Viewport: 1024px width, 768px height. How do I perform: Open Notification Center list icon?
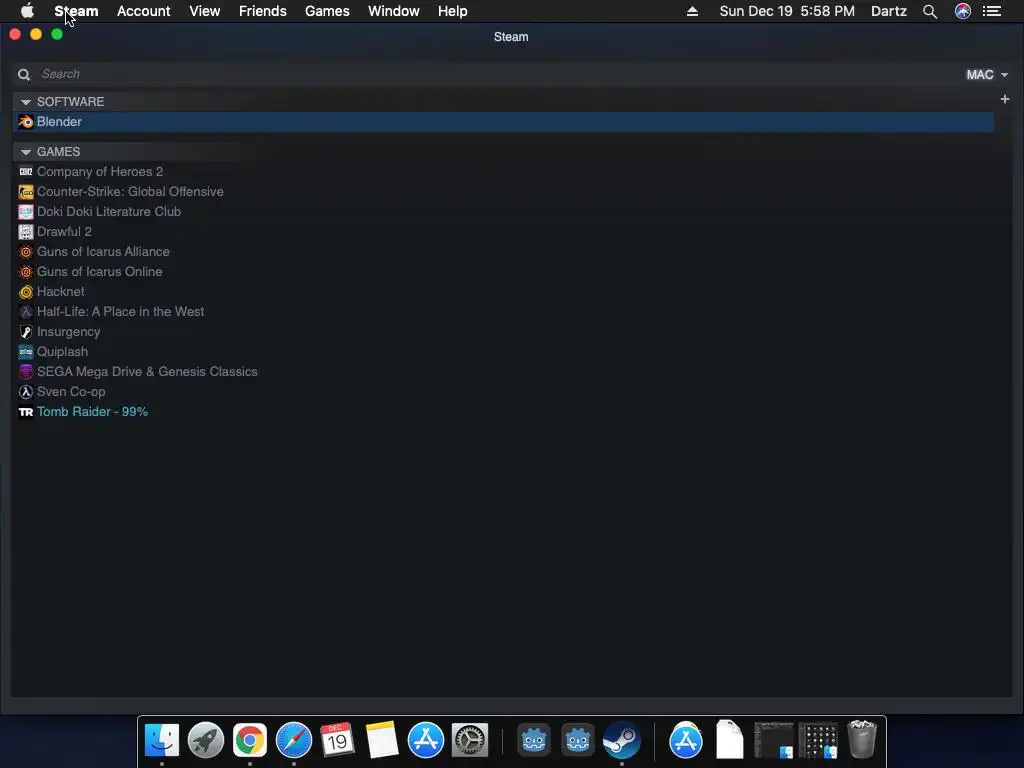992,11
